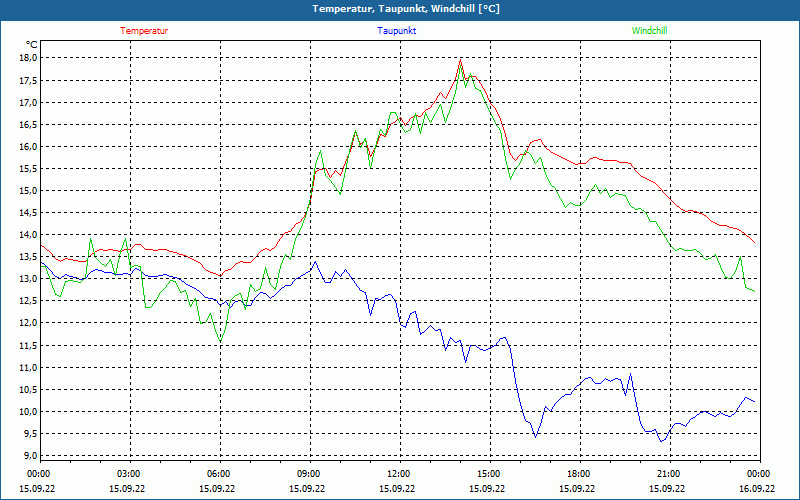Image resolution: width=800 pixels, height=500 pixels.
Task: Click the "°C" unit label on the axis
Action: (32, 45)
